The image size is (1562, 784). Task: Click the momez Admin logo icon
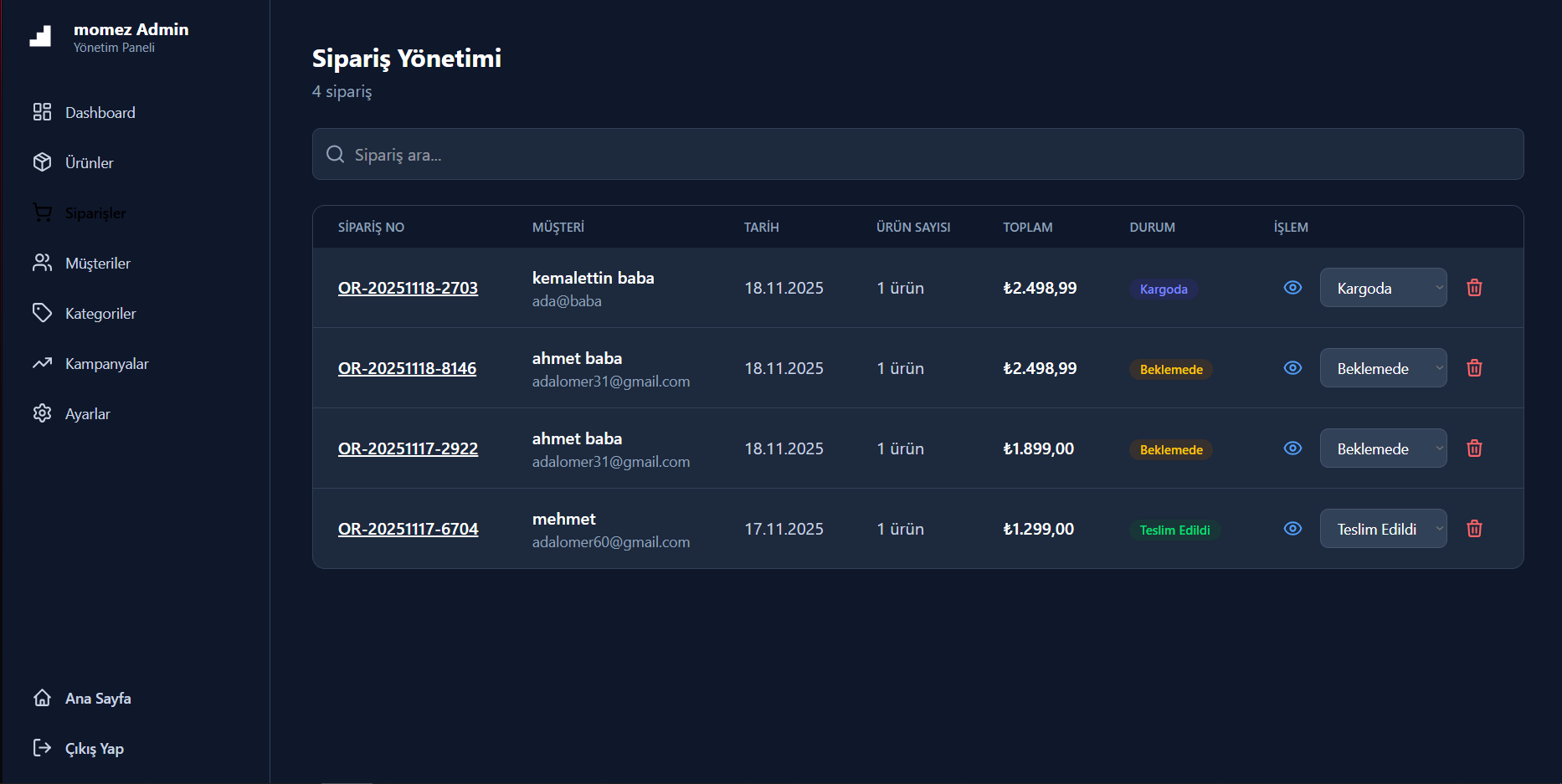[40, 36]
